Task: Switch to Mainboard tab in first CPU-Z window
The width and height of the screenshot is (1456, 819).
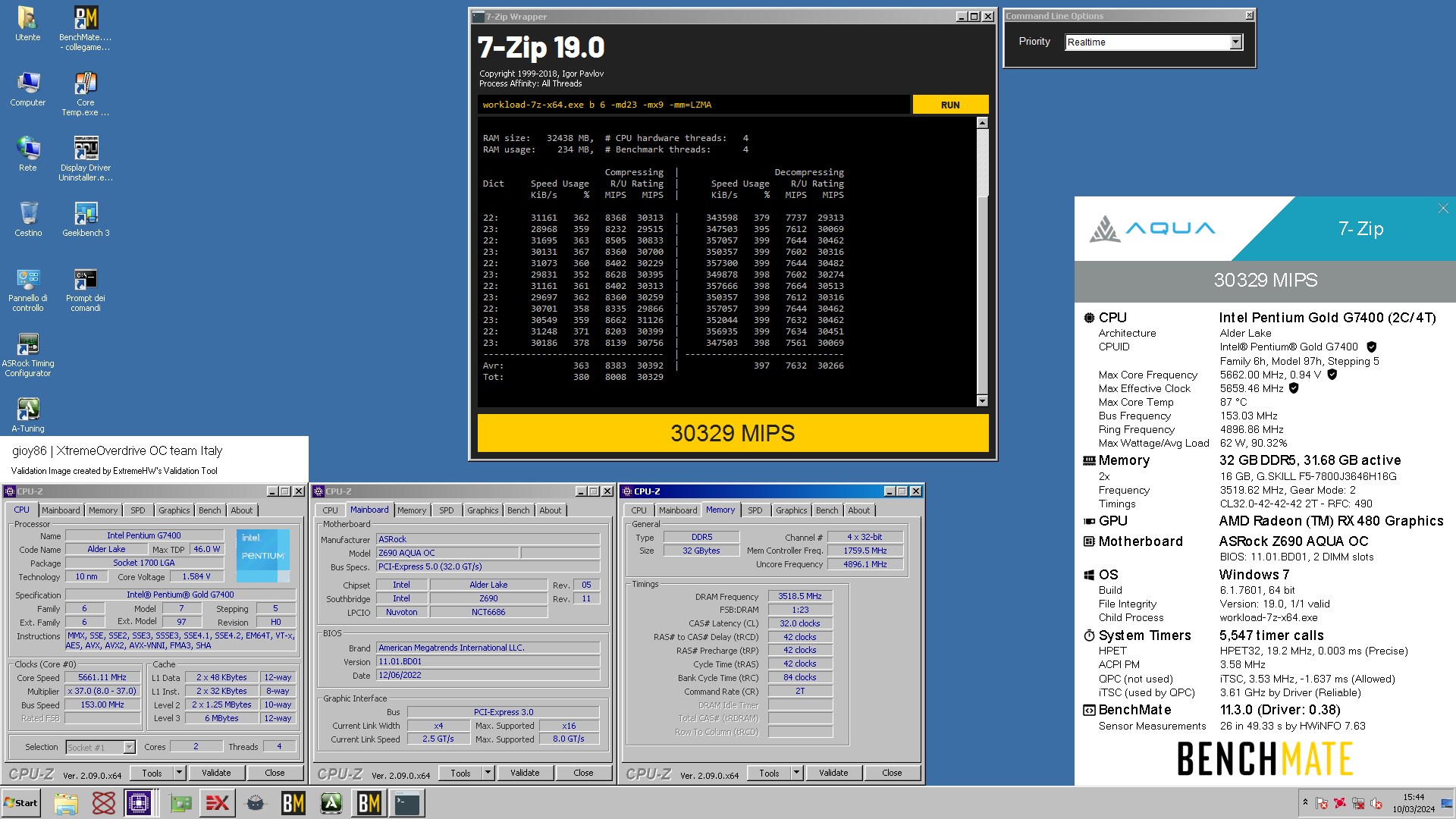Action: 61,510
